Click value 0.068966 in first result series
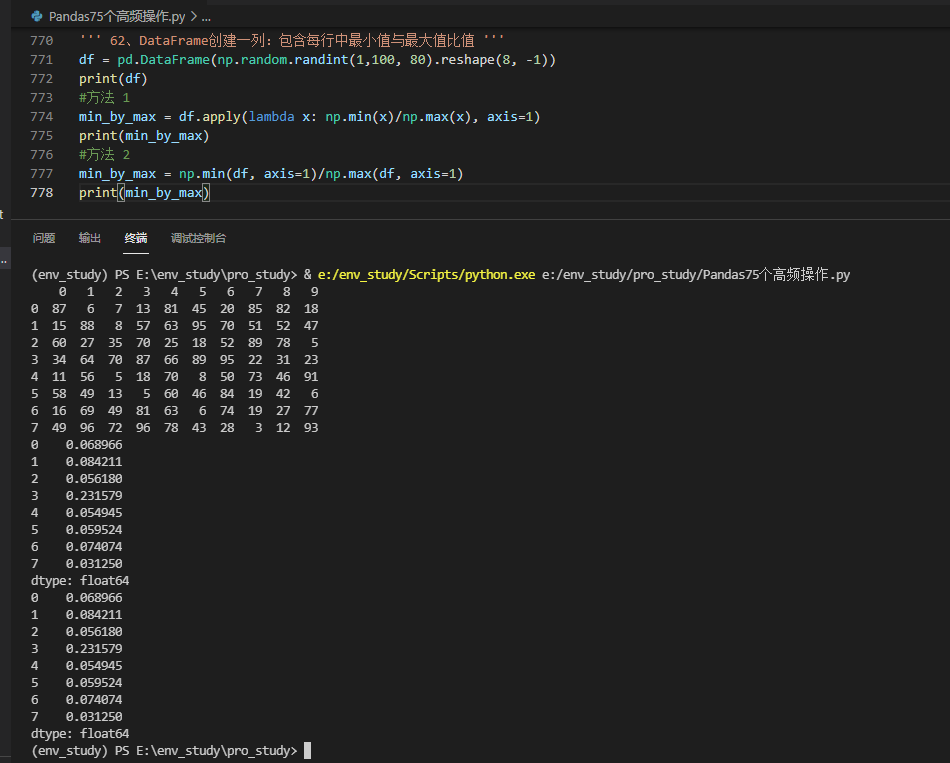 click(x=94, y=445)
